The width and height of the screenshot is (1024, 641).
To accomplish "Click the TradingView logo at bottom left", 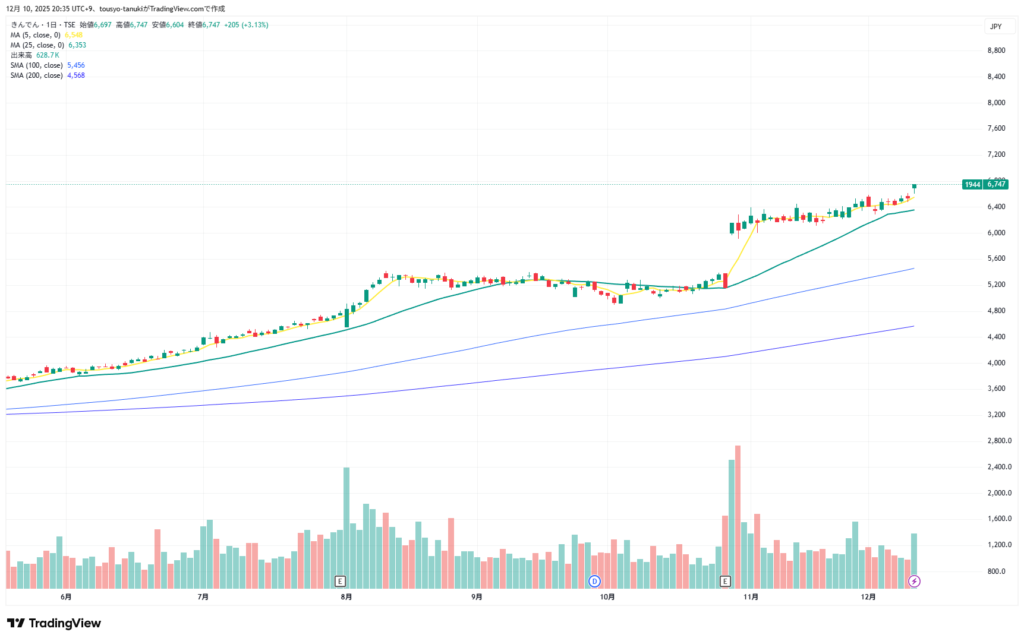I will 55,624.
